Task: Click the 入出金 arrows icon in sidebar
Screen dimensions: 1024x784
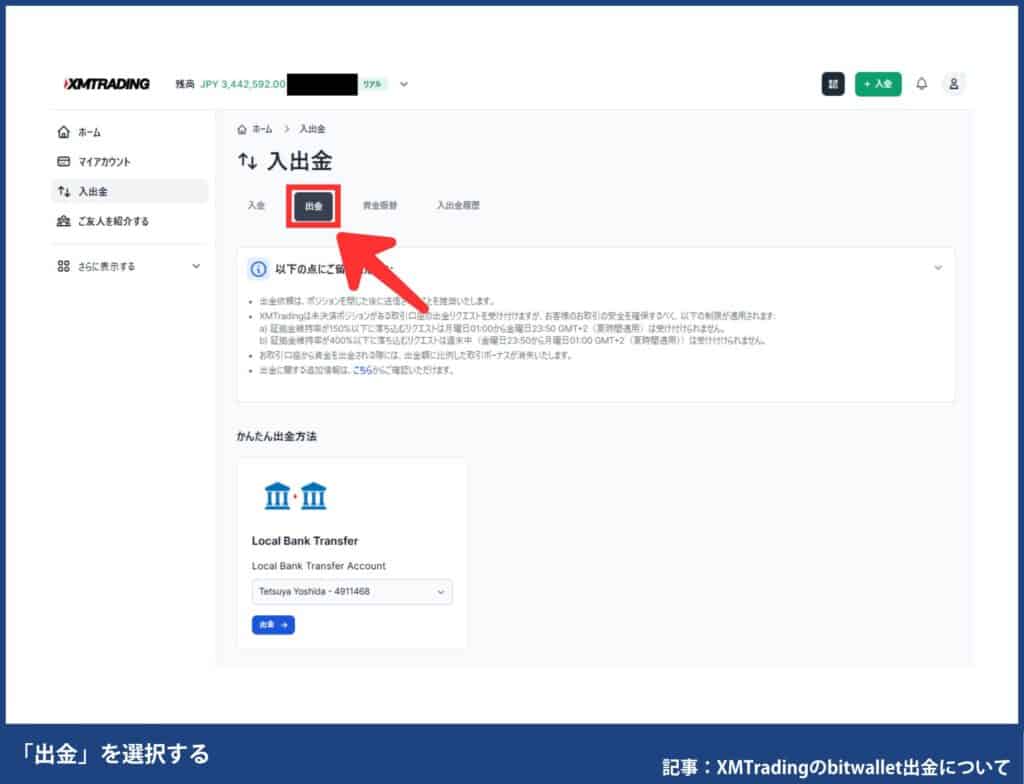Action: pos(63,191)
